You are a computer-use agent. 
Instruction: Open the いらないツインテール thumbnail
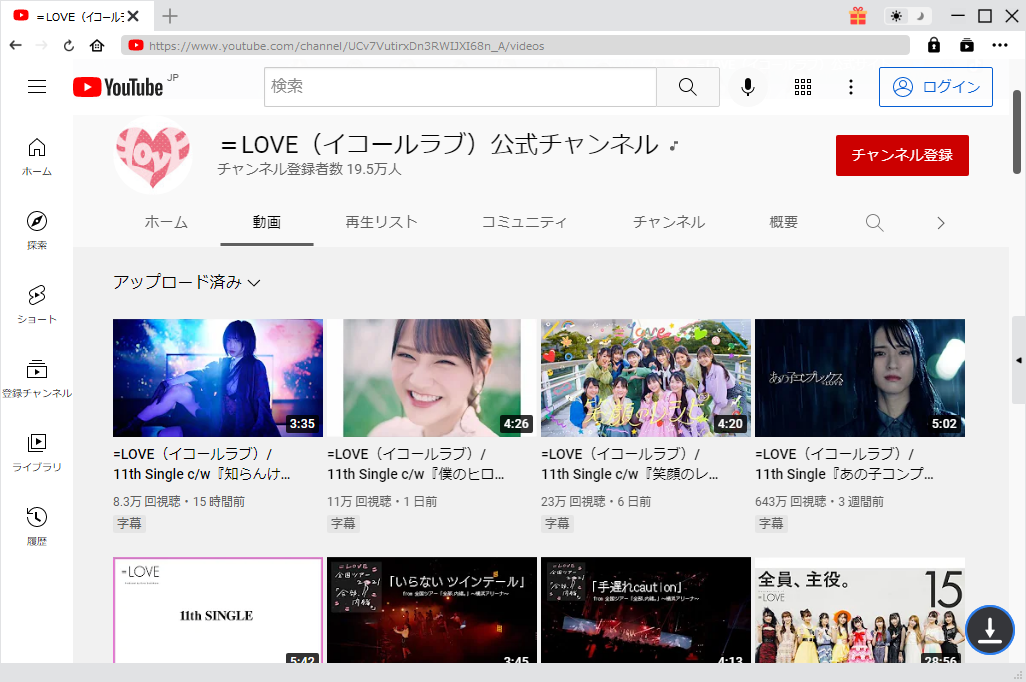pyautogui.click(x=432, y=610)
